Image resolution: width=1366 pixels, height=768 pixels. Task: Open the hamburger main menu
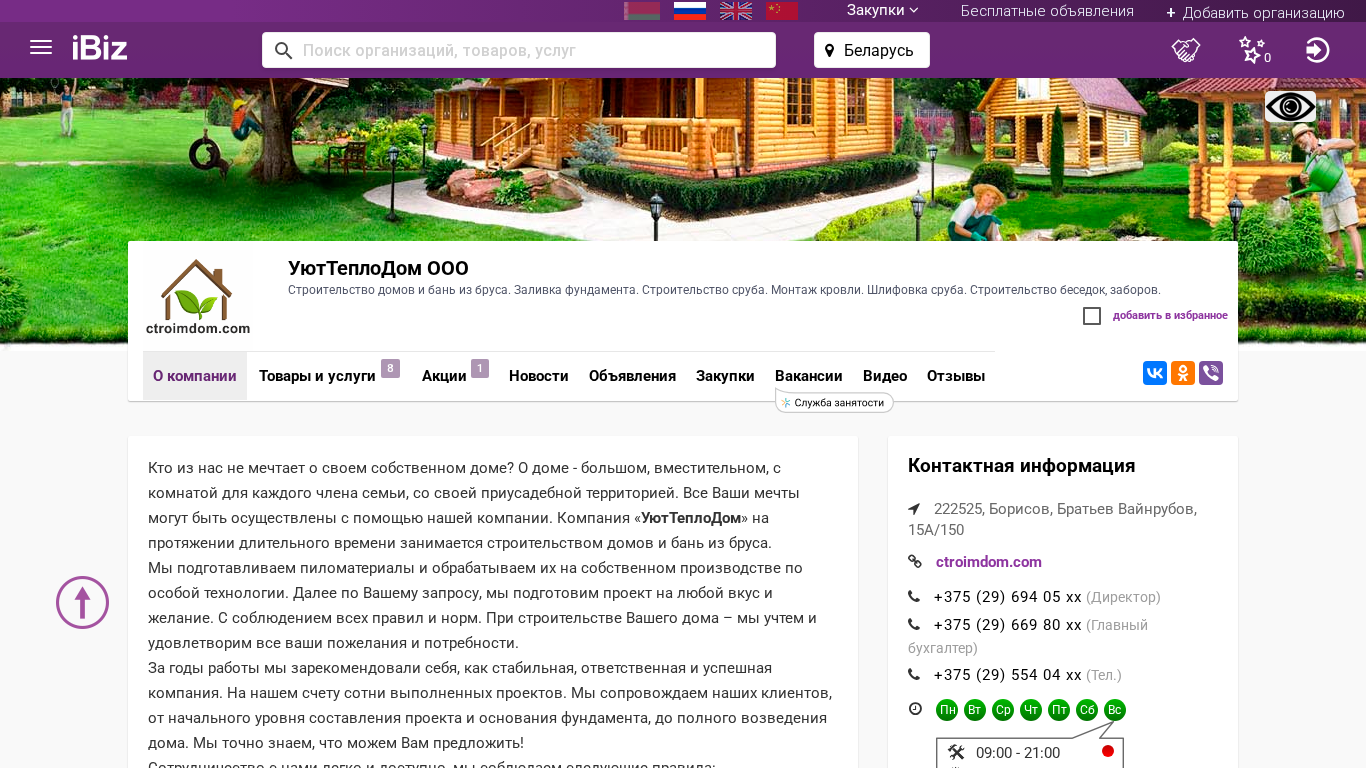pyautogui.click(x=41, y=48)
